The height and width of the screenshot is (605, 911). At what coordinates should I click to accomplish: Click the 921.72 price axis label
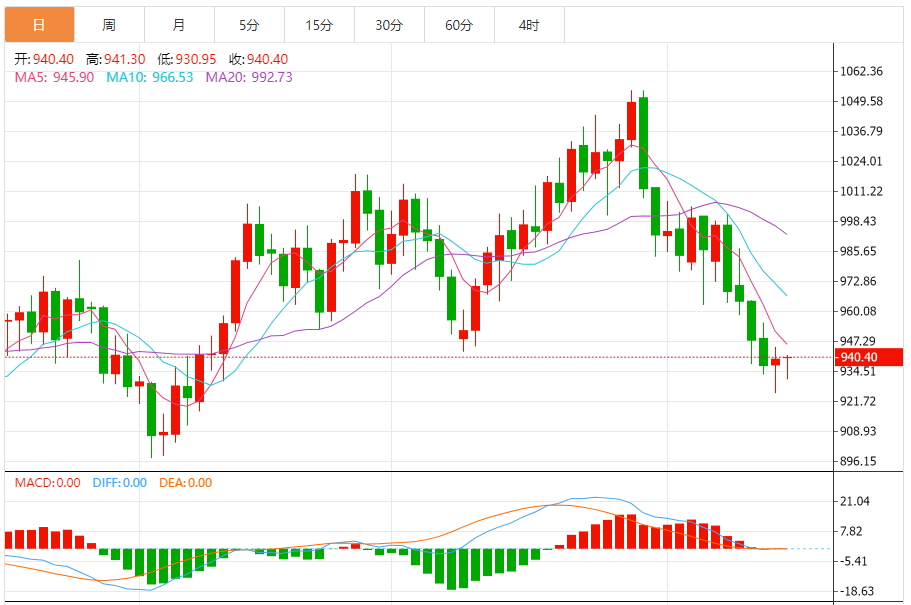click(x=858, y=402)
